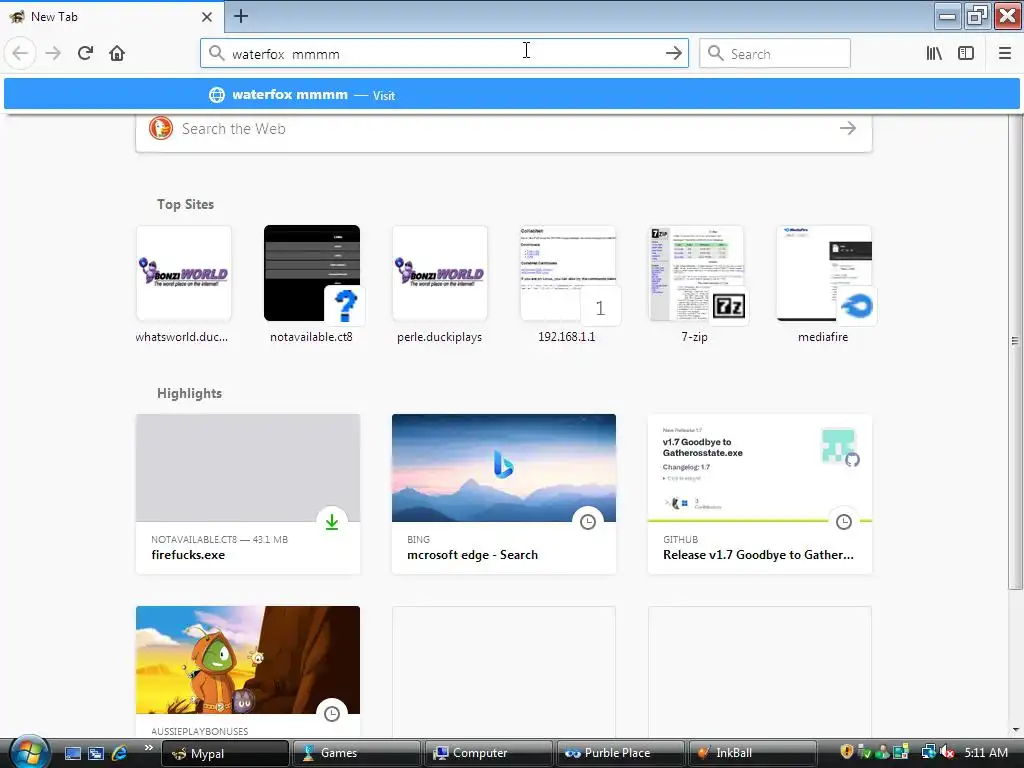The width and height of the screenshot is (1024, 768).
Task: Click the clock icon on AUSSIEPLAYBONUSES card
Action: coord(332,714)
